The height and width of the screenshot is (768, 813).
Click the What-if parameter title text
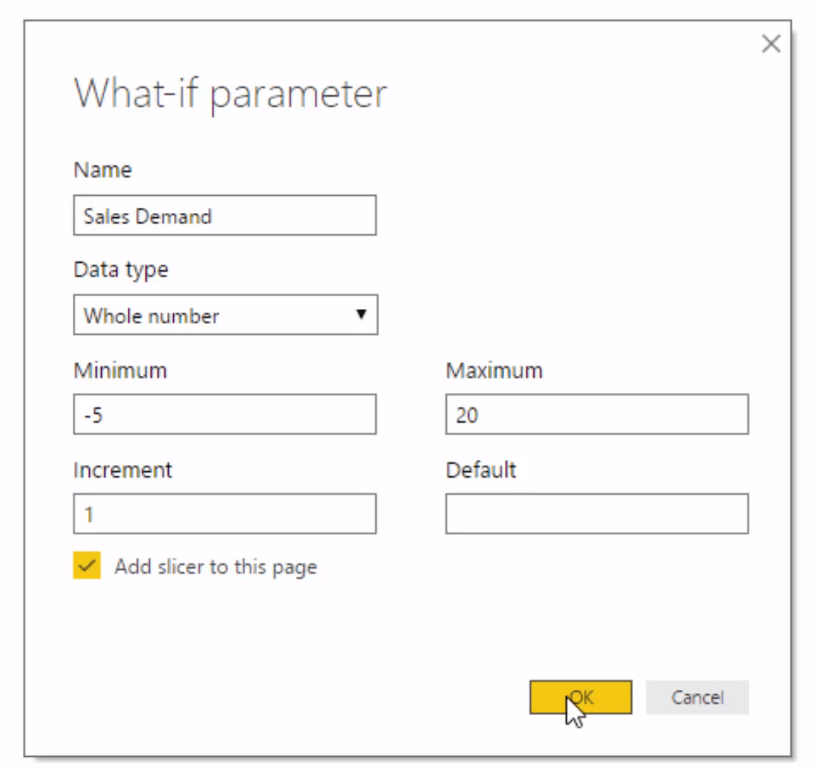230,94
